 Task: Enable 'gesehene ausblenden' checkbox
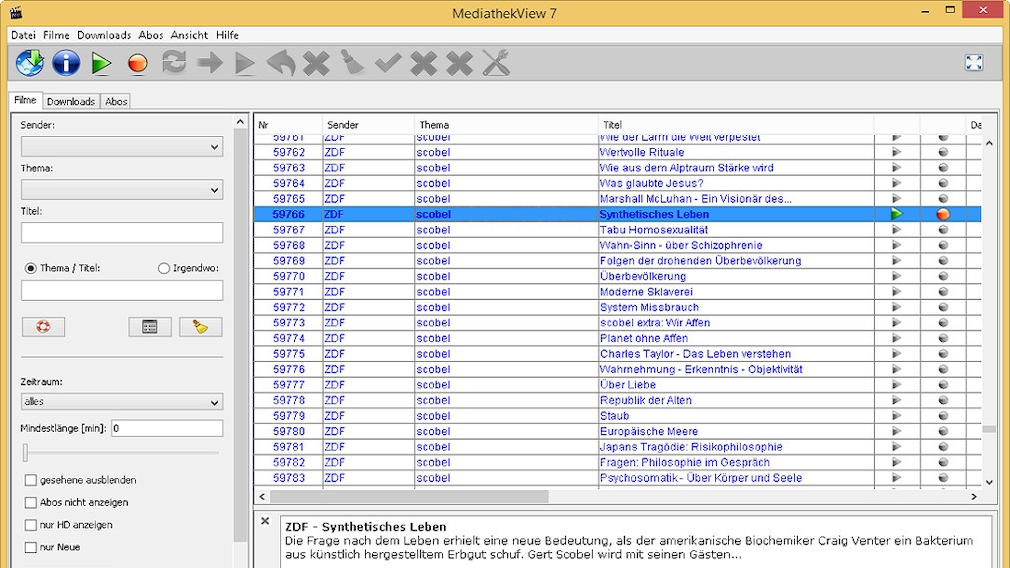31,481
